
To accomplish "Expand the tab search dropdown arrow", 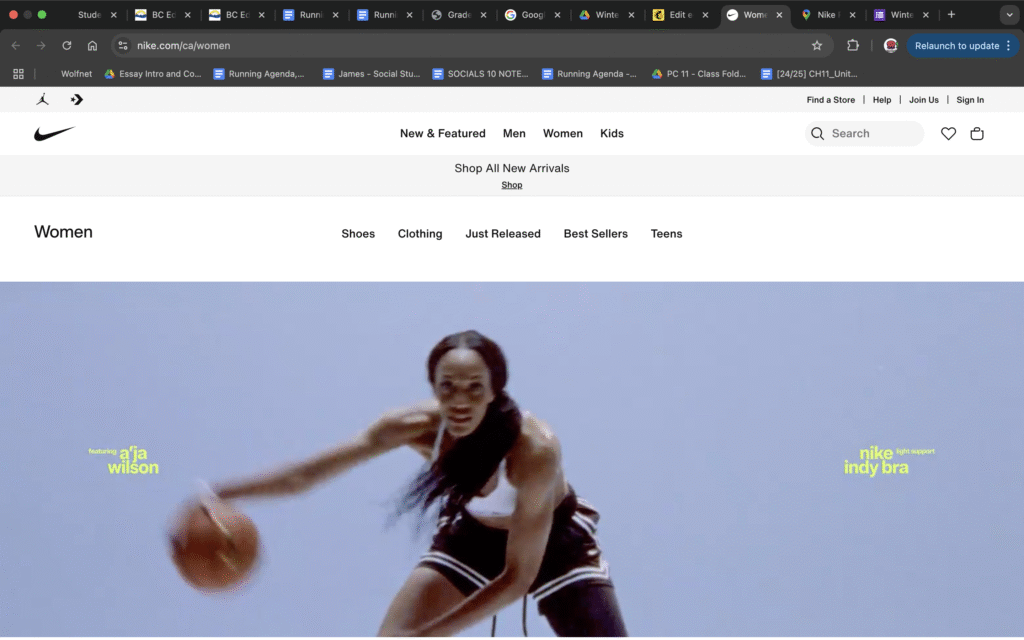I will pos(1009,14).
